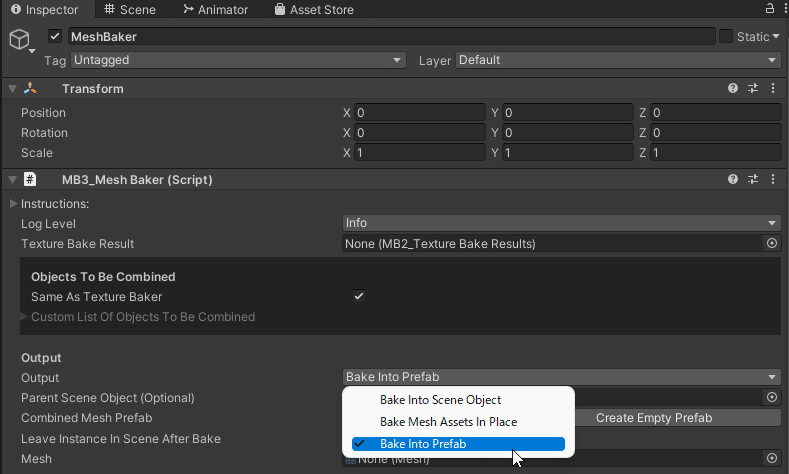Edit the MeshBaker name field

click(x=391, y=36)
